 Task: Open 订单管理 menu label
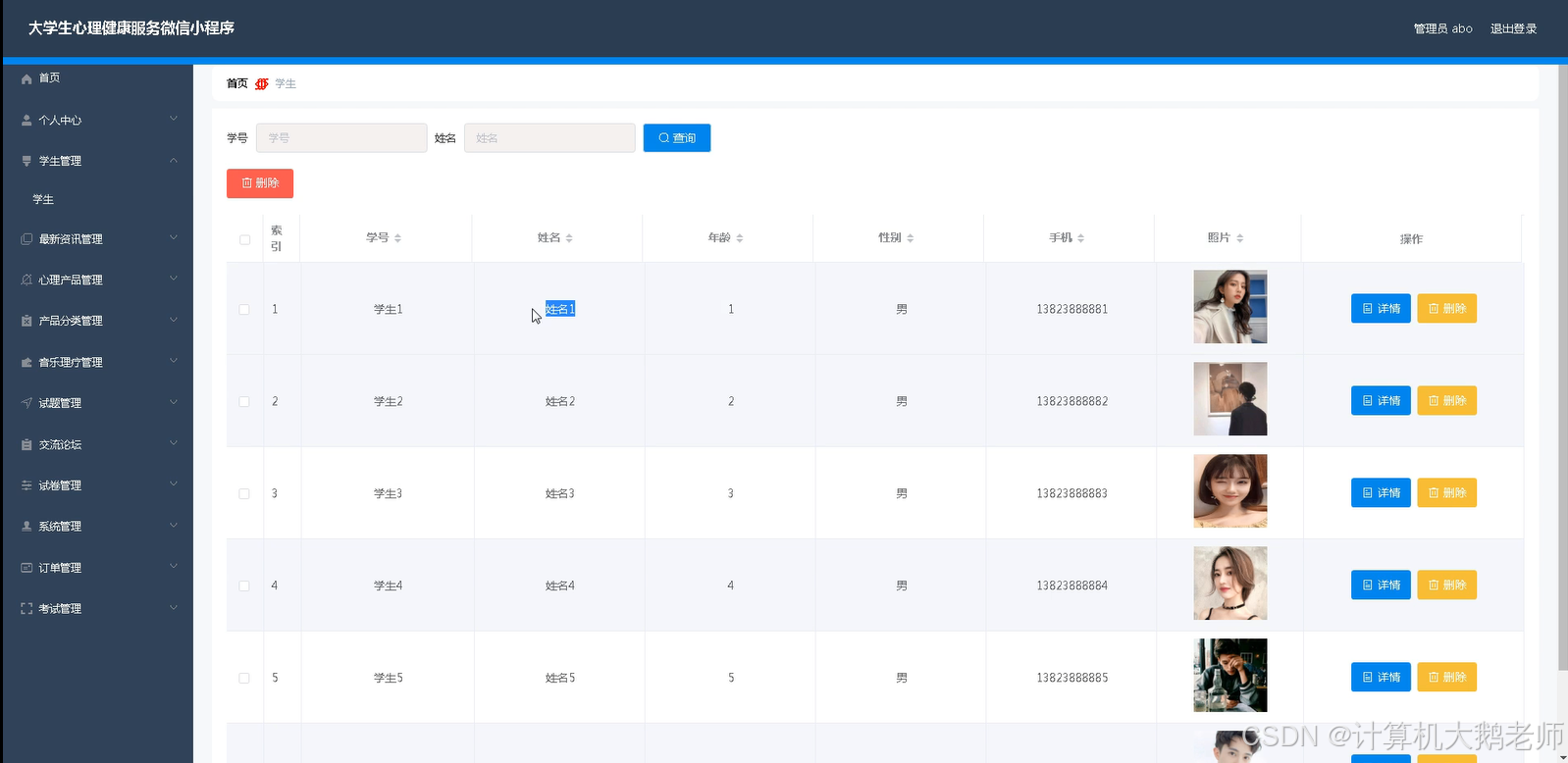pyautogui.click(x=60, y=568)
